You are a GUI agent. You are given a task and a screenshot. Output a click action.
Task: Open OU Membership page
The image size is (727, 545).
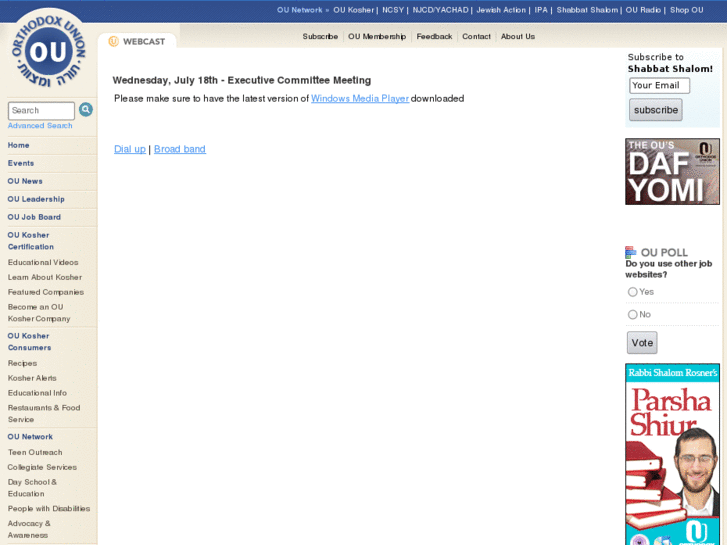click(377, 36)
